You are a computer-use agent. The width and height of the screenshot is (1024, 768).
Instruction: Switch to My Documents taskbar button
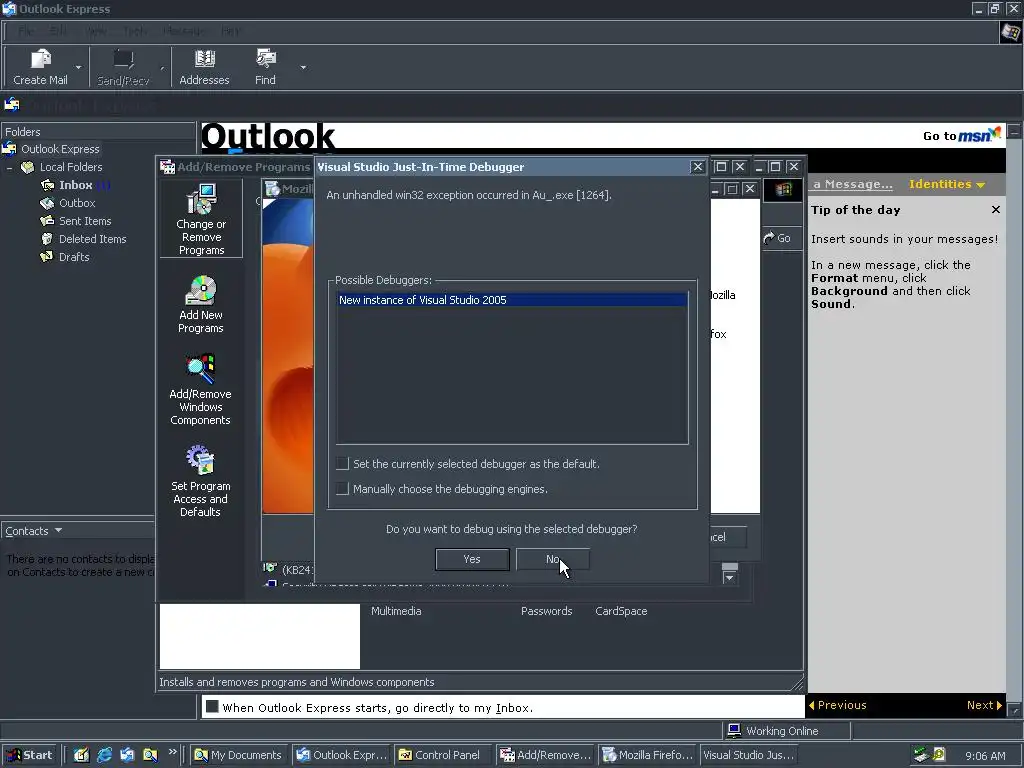[x=239, y=755]
